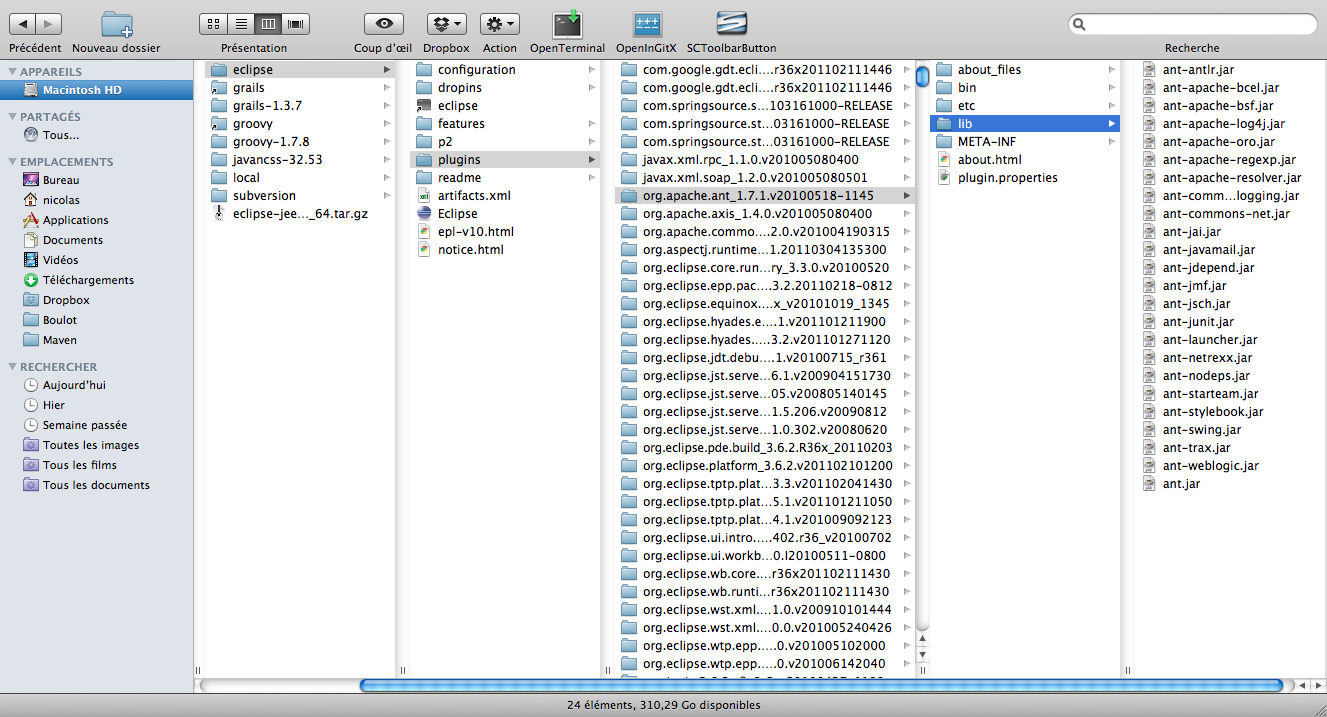Viewport: 1327px width, 717px height.
Task: Select Macintosh HD in the sidebar
Action: point(82,90)
